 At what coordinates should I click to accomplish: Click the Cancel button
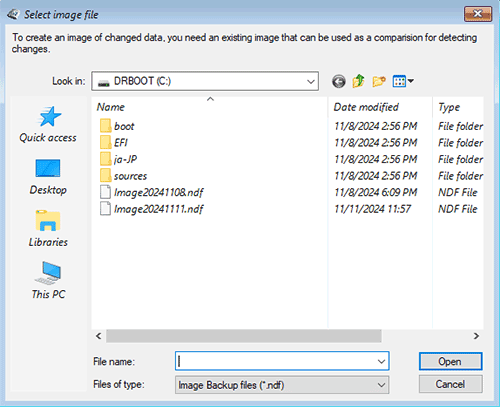point(450,384)
